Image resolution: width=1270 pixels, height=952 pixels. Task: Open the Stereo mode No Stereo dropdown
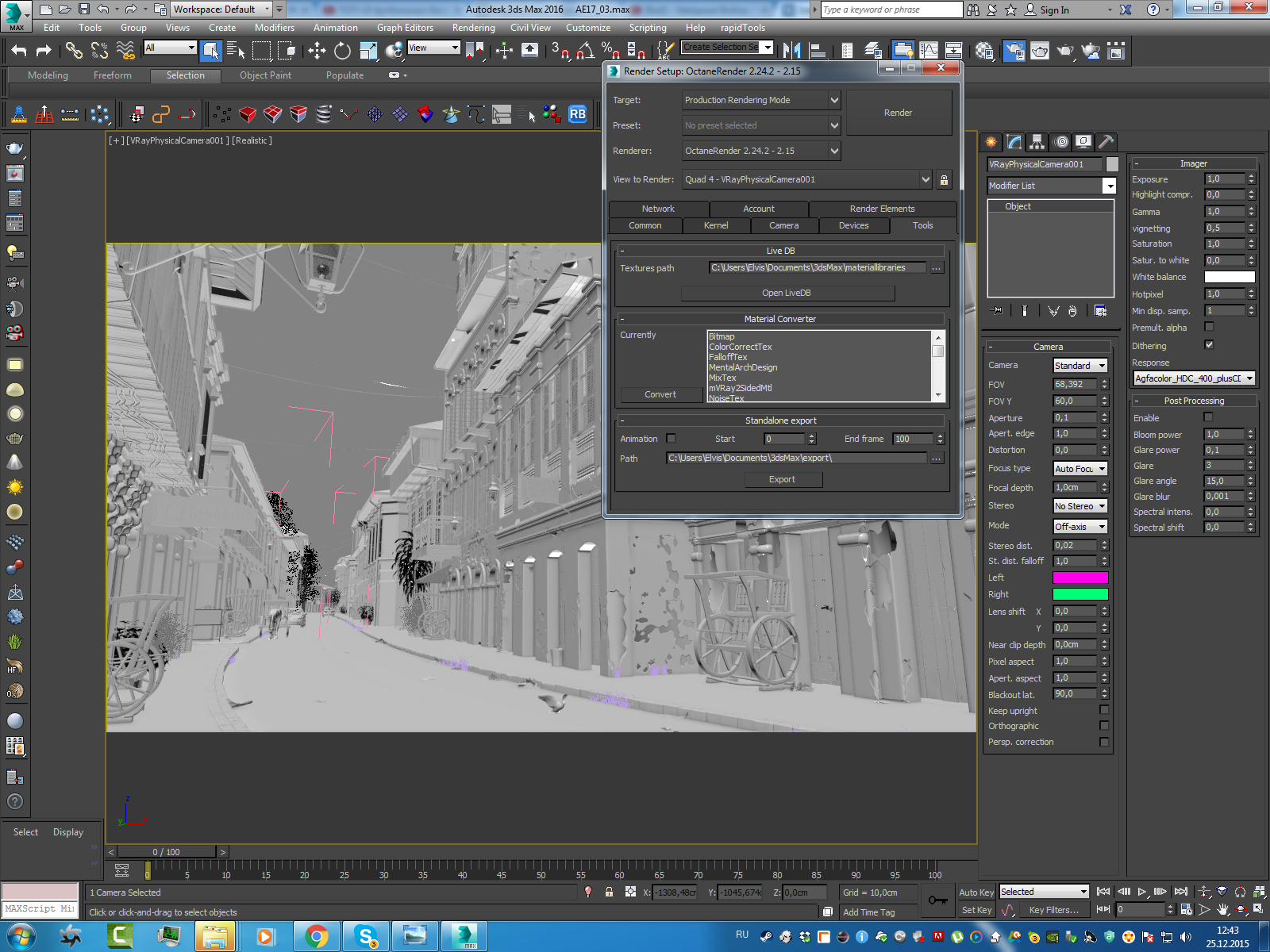click(x=1080, y=506)
